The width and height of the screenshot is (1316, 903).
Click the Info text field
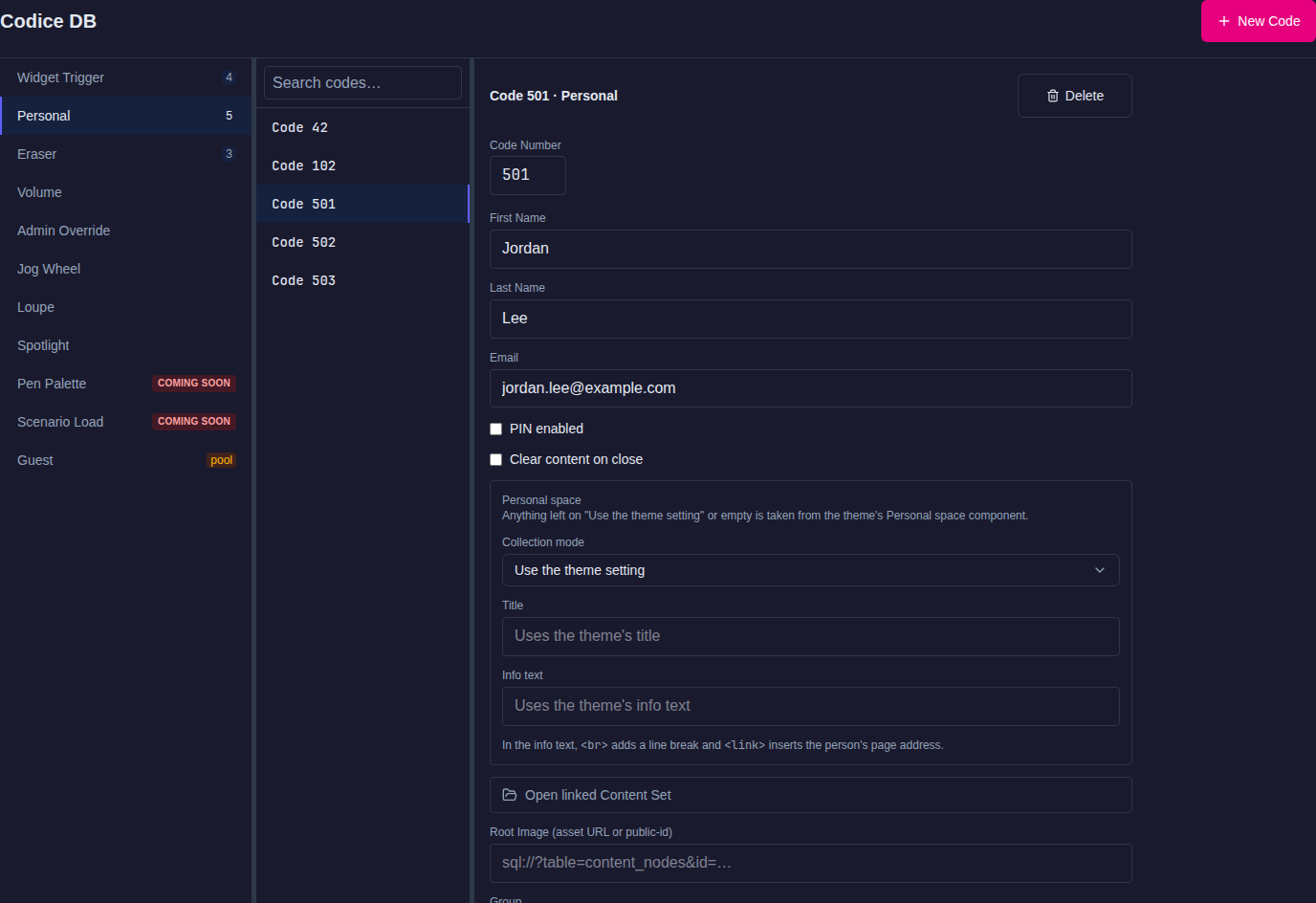coord(811,706)
